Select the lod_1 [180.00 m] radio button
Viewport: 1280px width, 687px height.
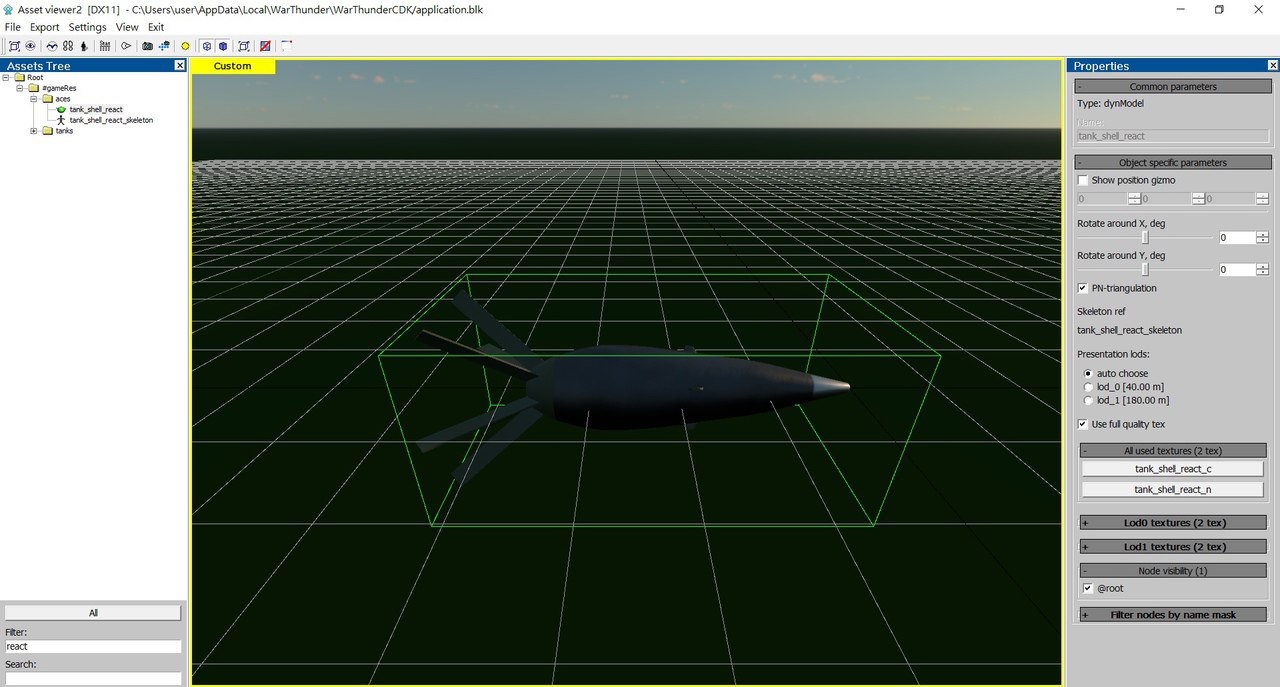1088,400
